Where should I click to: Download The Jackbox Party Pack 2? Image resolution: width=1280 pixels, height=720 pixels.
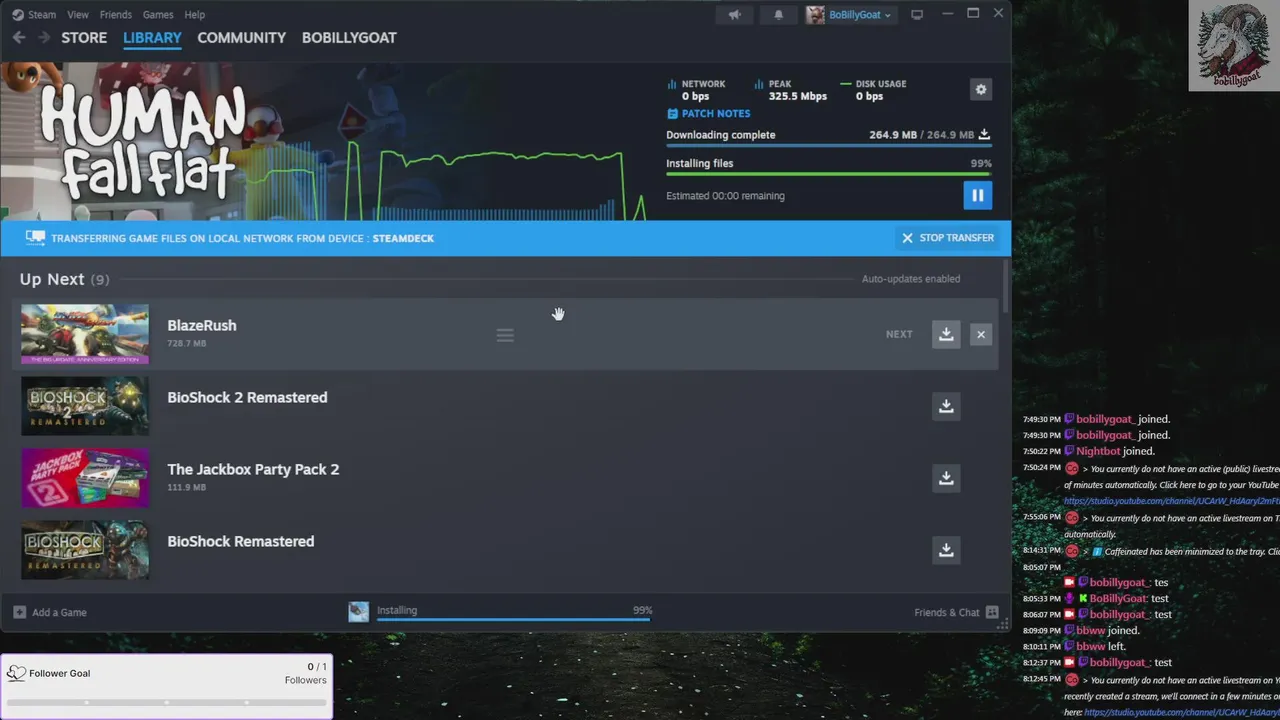click(x=946, y=478)
